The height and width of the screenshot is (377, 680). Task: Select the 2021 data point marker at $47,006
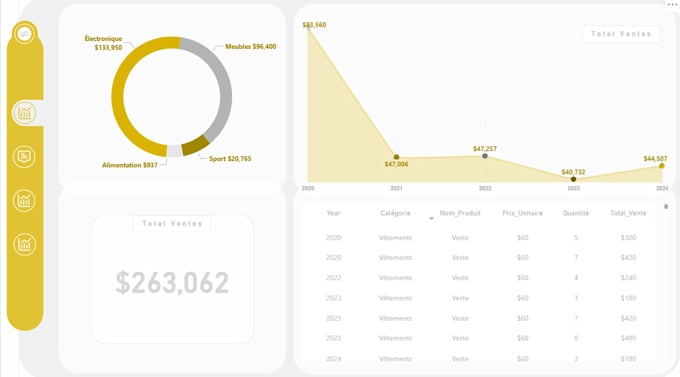point(396,157)
